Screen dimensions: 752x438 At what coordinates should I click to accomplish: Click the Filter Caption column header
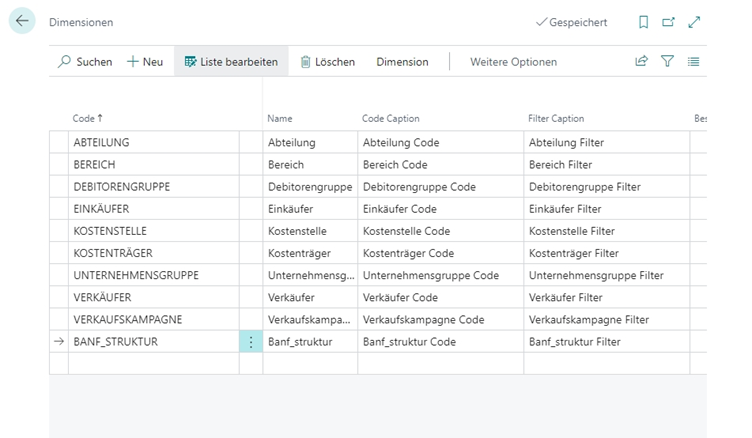(x=556, y=119)
